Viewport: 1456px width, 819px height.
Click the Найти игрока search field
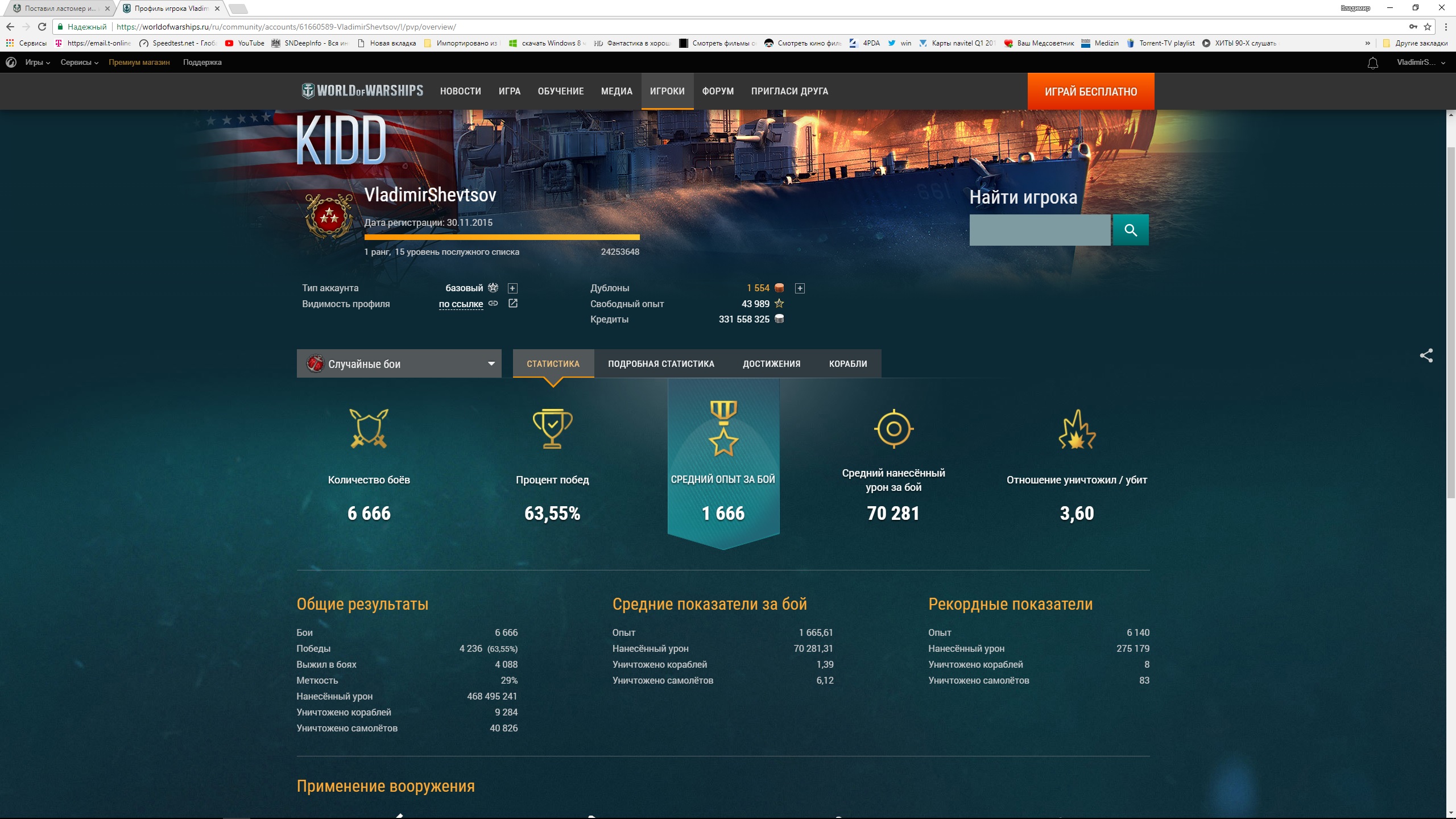(1040, 230)
